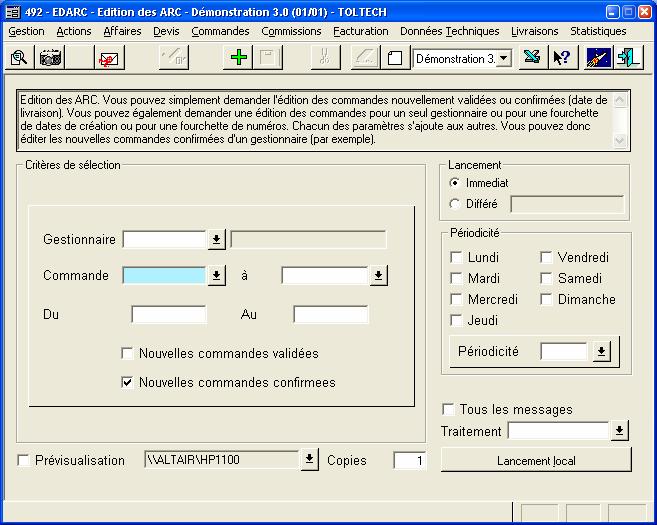Click the Périodicité value field
The width and height of the screenshot is (657, 525).
pyautogui.click(x=566, y=351)
